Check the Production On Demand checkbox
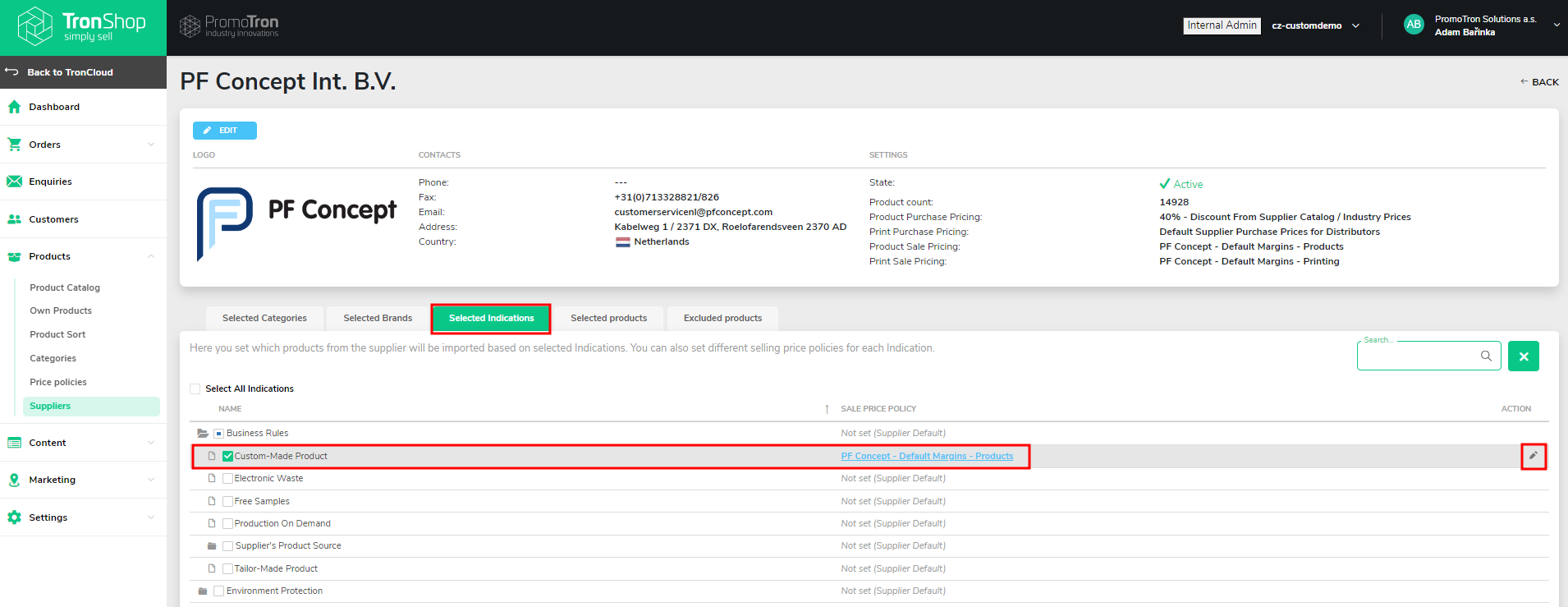The width and height of the screenshot is (1568, 607). 228,523
